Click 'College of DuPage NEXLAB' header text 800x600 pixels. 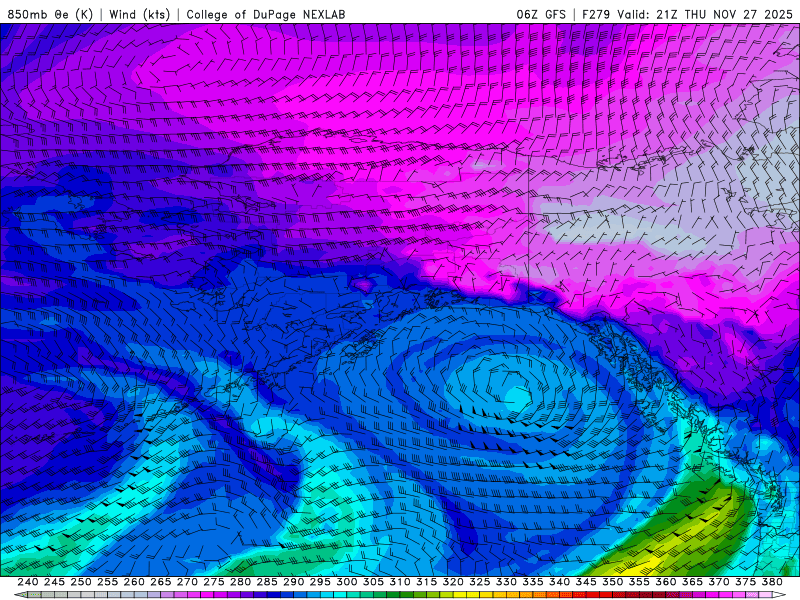(266, 14)
